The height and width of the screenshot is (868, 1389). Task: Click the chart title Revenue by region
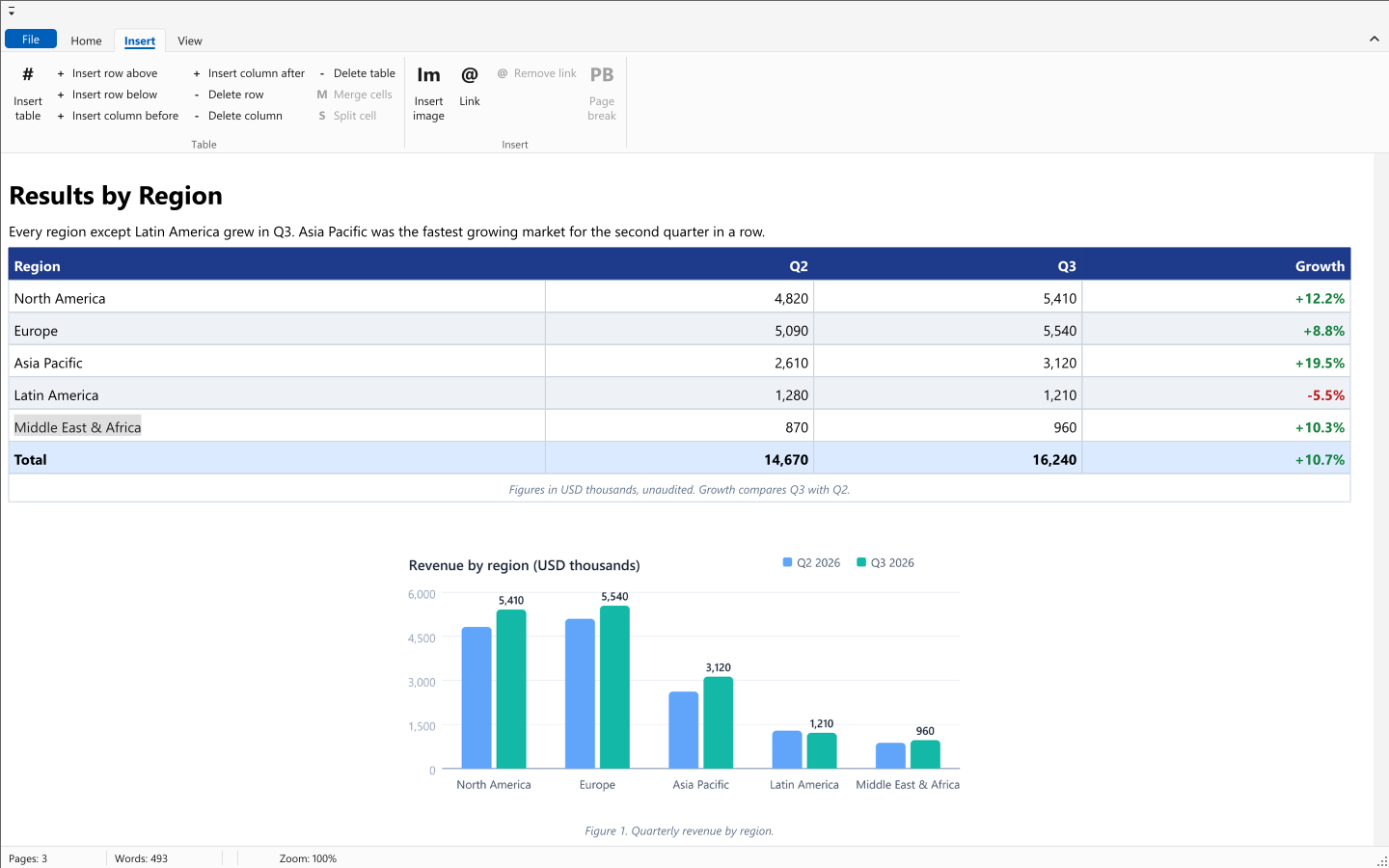tap(525, 565)
